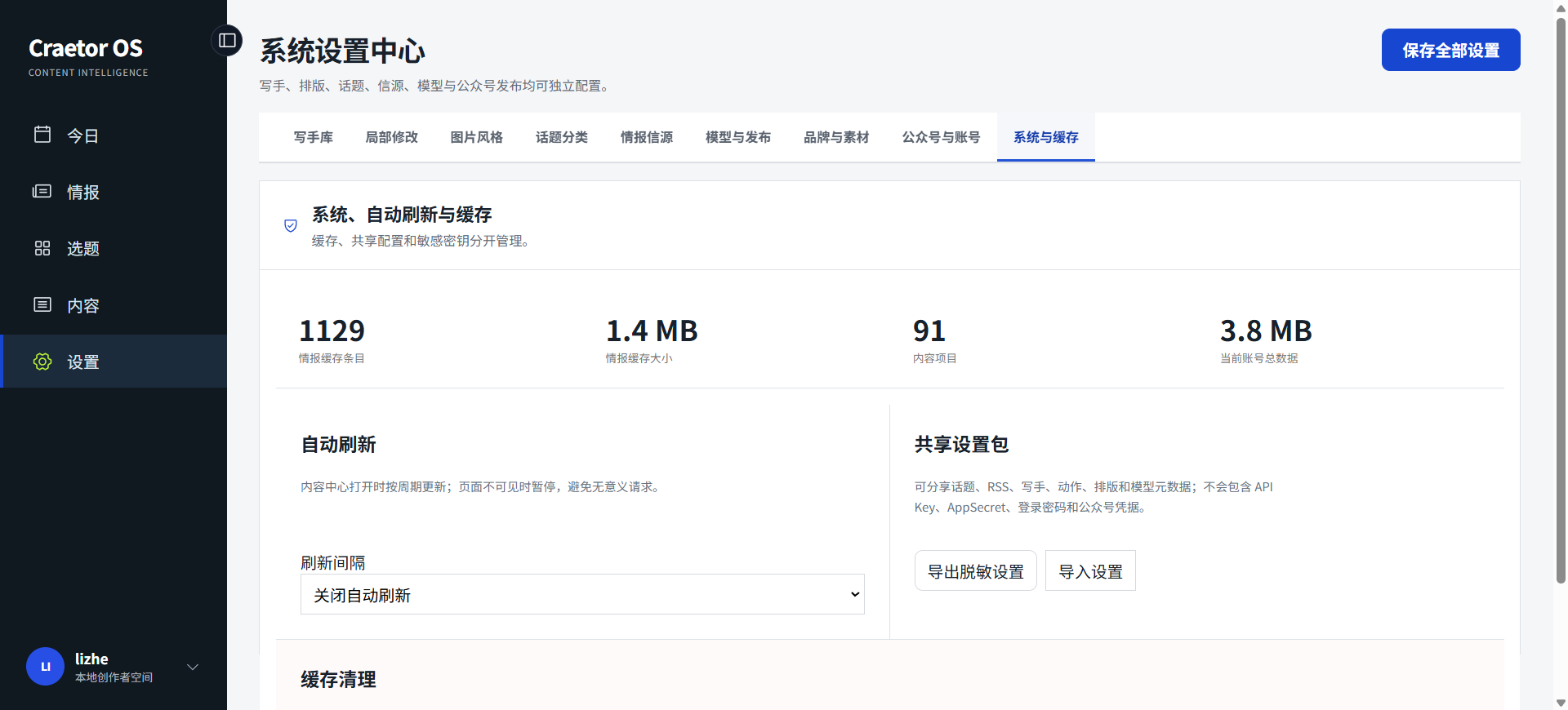Open 选题 in the sidebar
Image resolution: width=1568 pixels, height=710 pixels.
114,248
